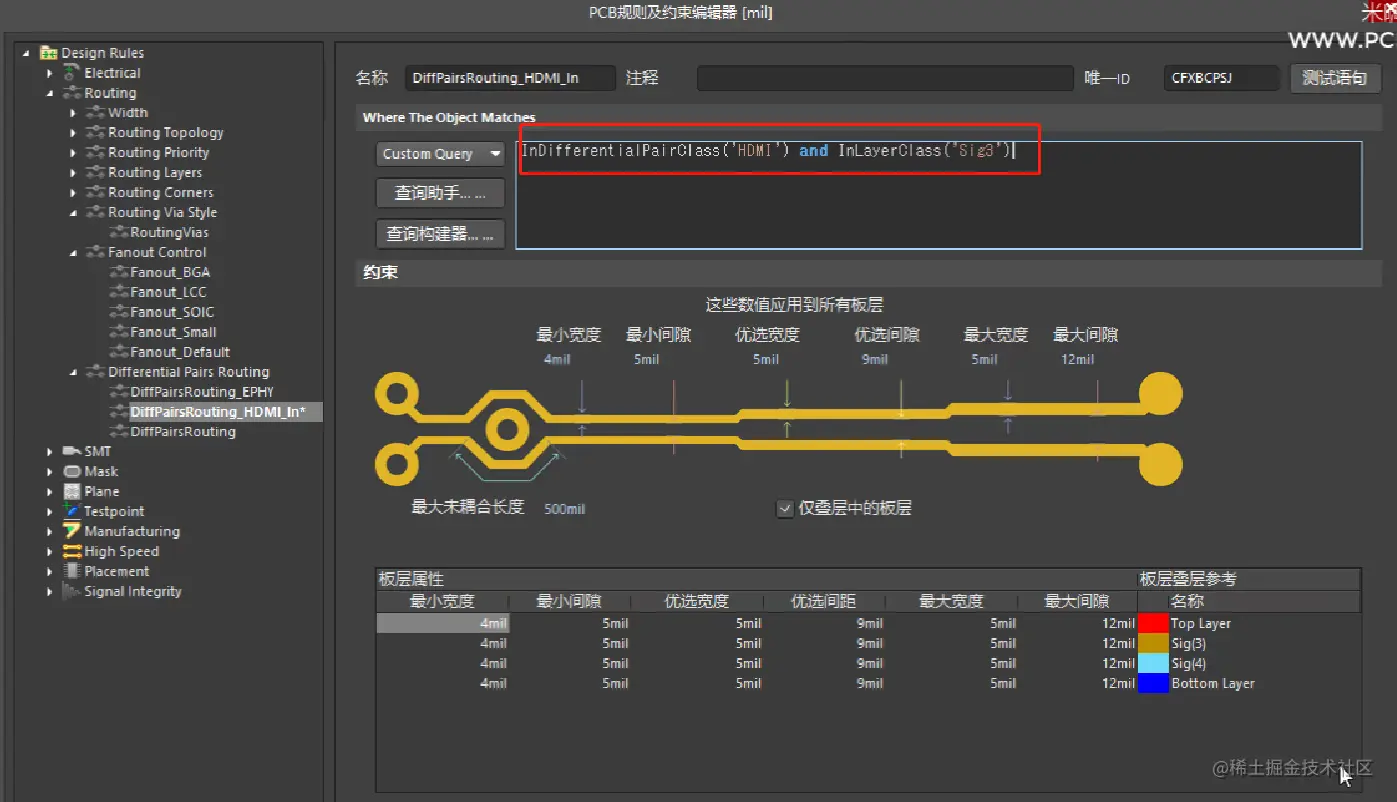The width and height of the screenshot is (1397, 802).
Task: Click the SMT category icon
Action: (71, 452)
